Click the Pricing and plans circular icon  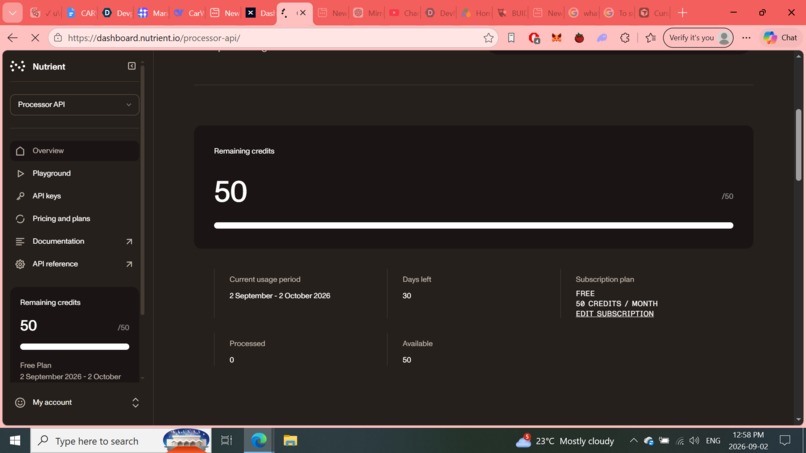pos(20,219)
